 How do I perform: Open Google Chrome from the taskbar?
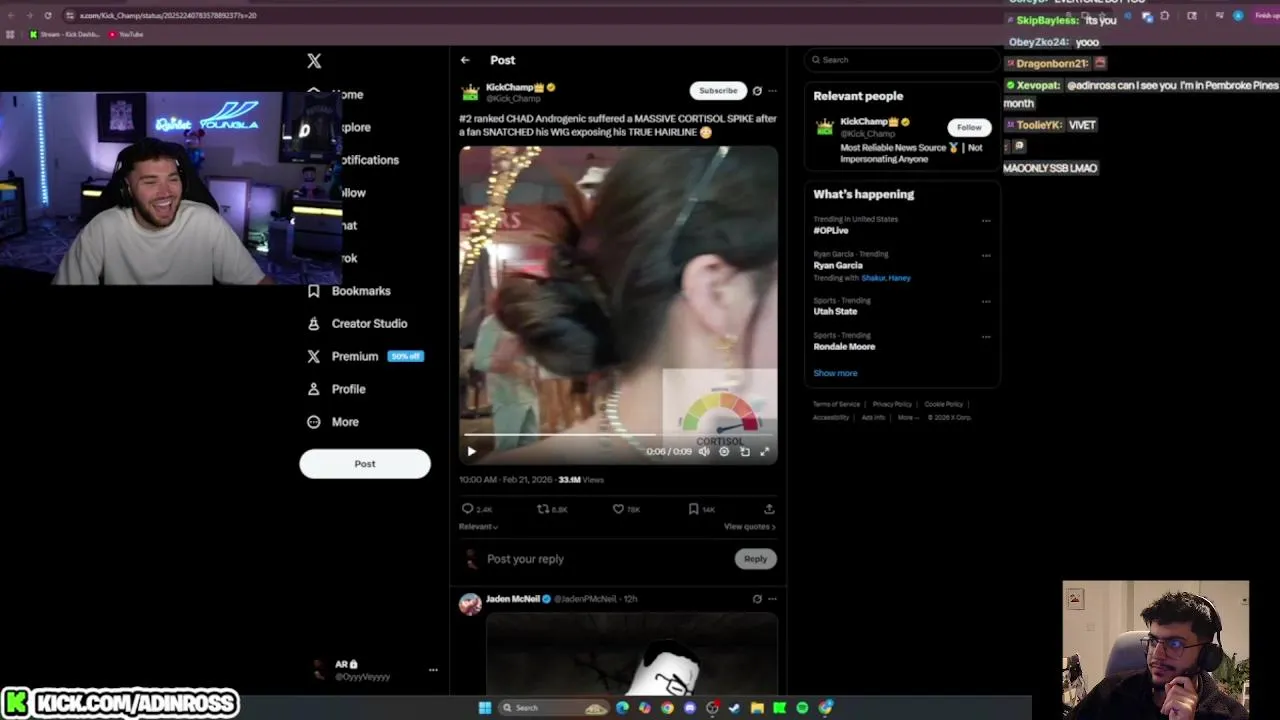point(667,708)
